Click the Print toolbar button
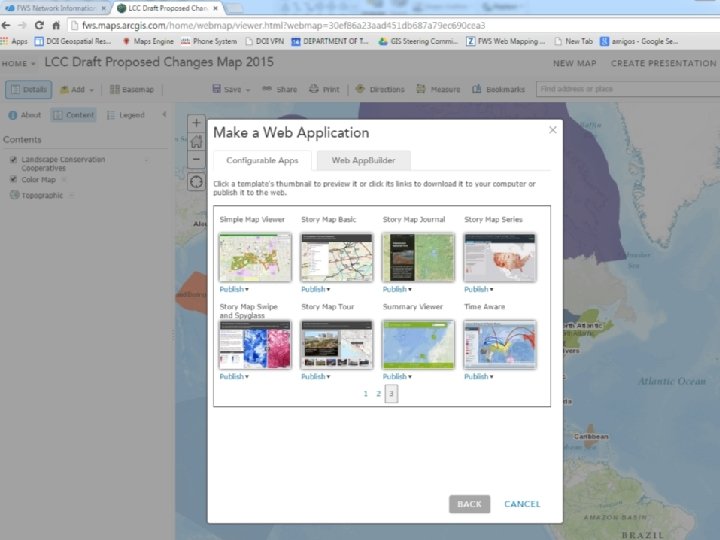This screenshot has width=720, height=540. pos(324,90)
